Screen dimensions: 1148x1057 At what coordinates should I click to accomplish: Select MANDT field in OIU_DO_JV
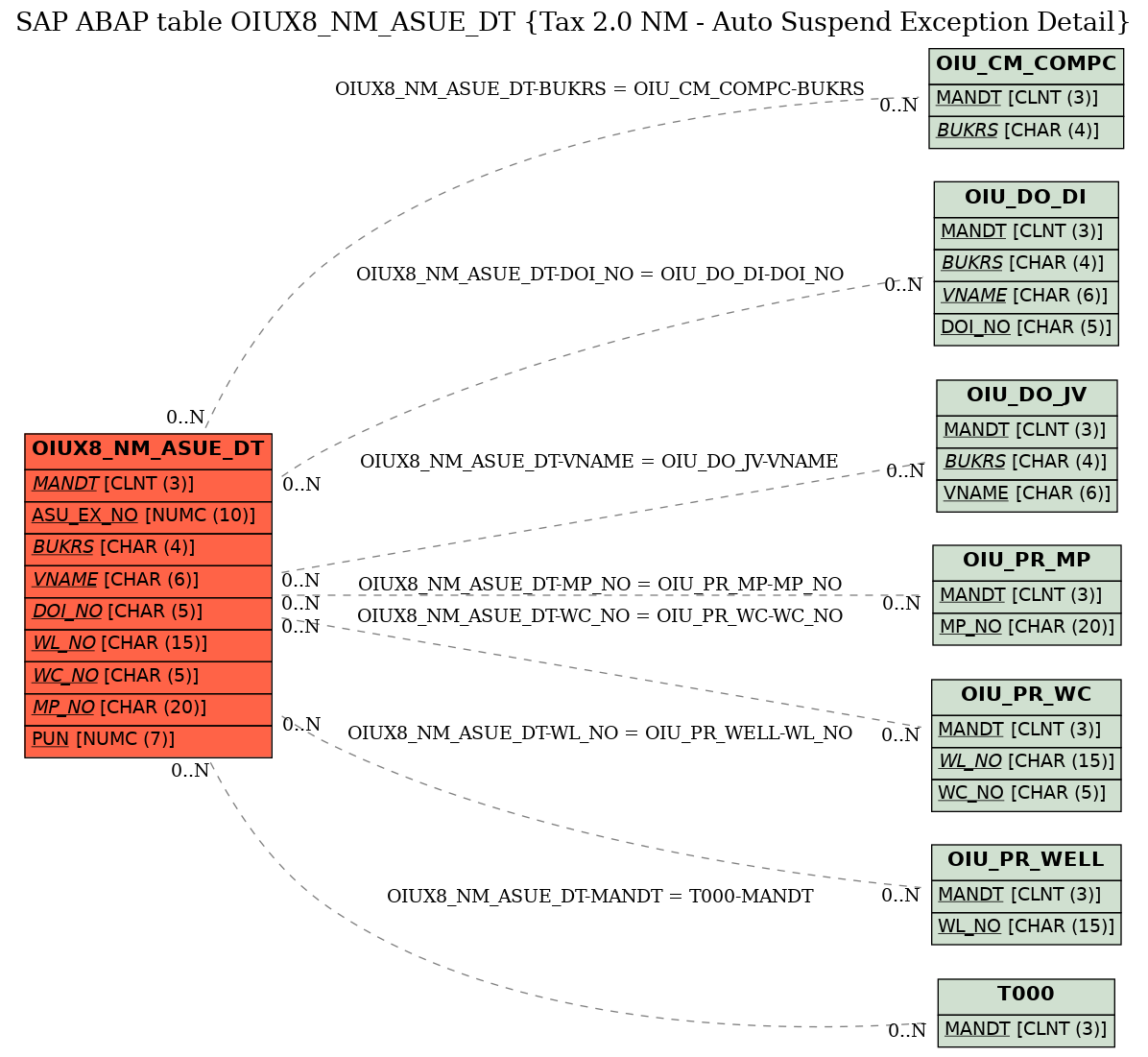1026,431
